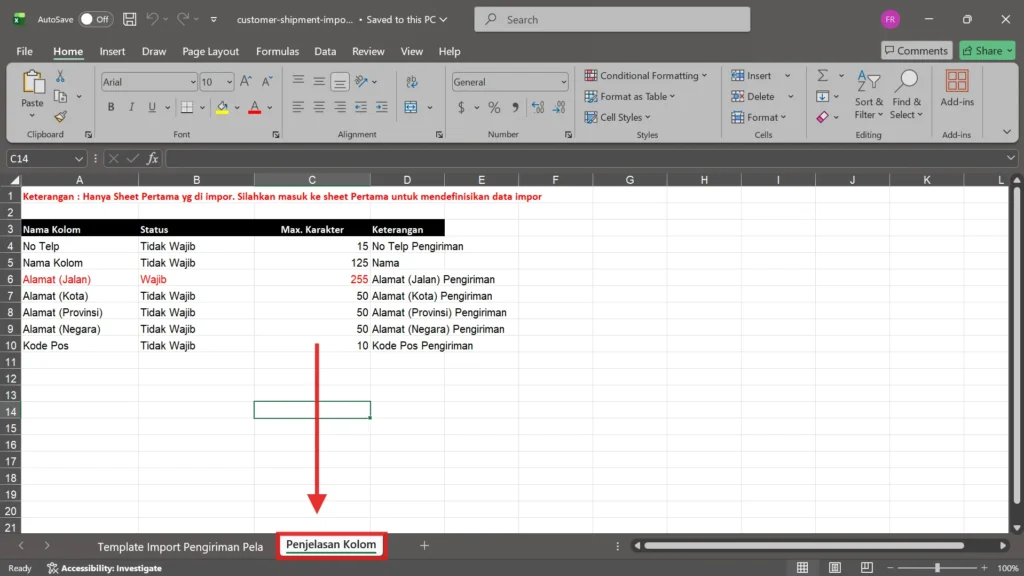1024x576 pixels.
Task: Click the Delete cells button
Action: tap(754, 97)
